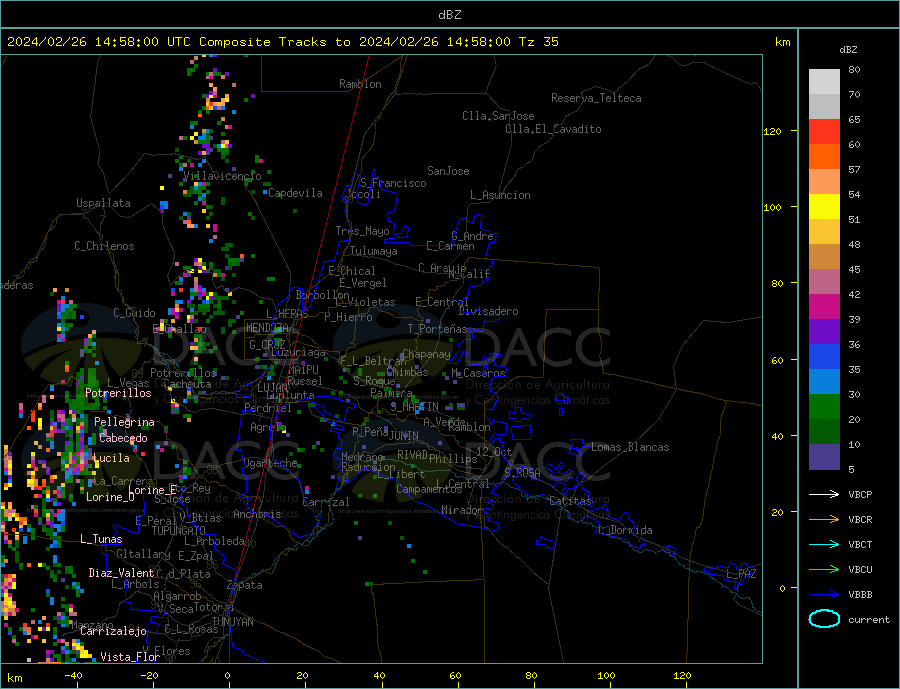This screenshot has height=689, width=900.
Task: Select the gold 48-51 dBZ swatch
Action: [824, 231]
